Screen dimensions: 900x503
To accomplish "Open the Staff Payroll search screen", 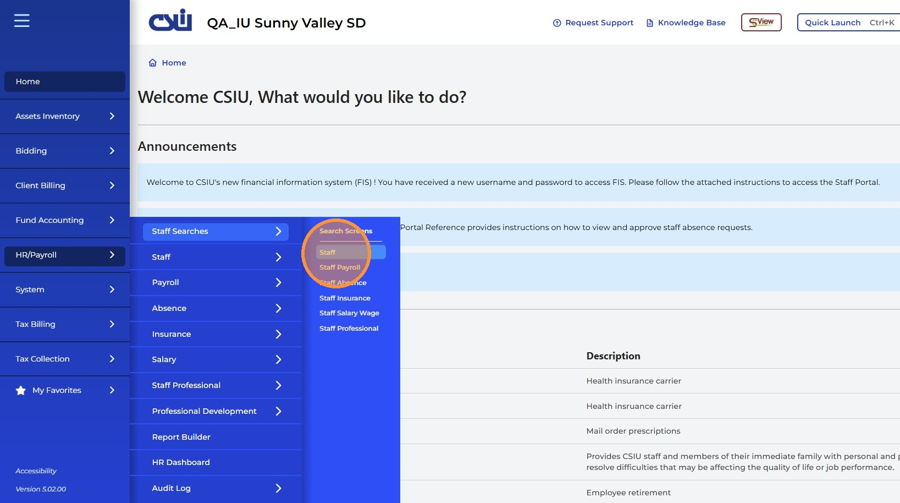I will (340, 268).
